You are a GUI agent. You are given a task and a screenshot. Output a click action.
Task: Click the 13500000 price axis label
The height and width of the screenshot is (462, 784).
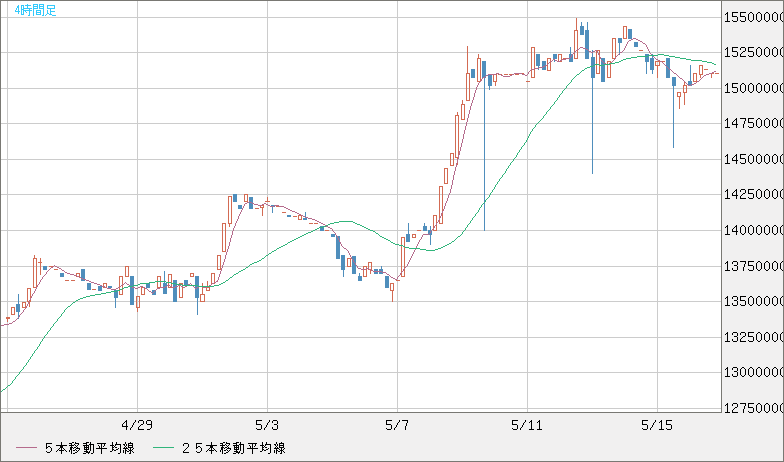tap(754, 302)
